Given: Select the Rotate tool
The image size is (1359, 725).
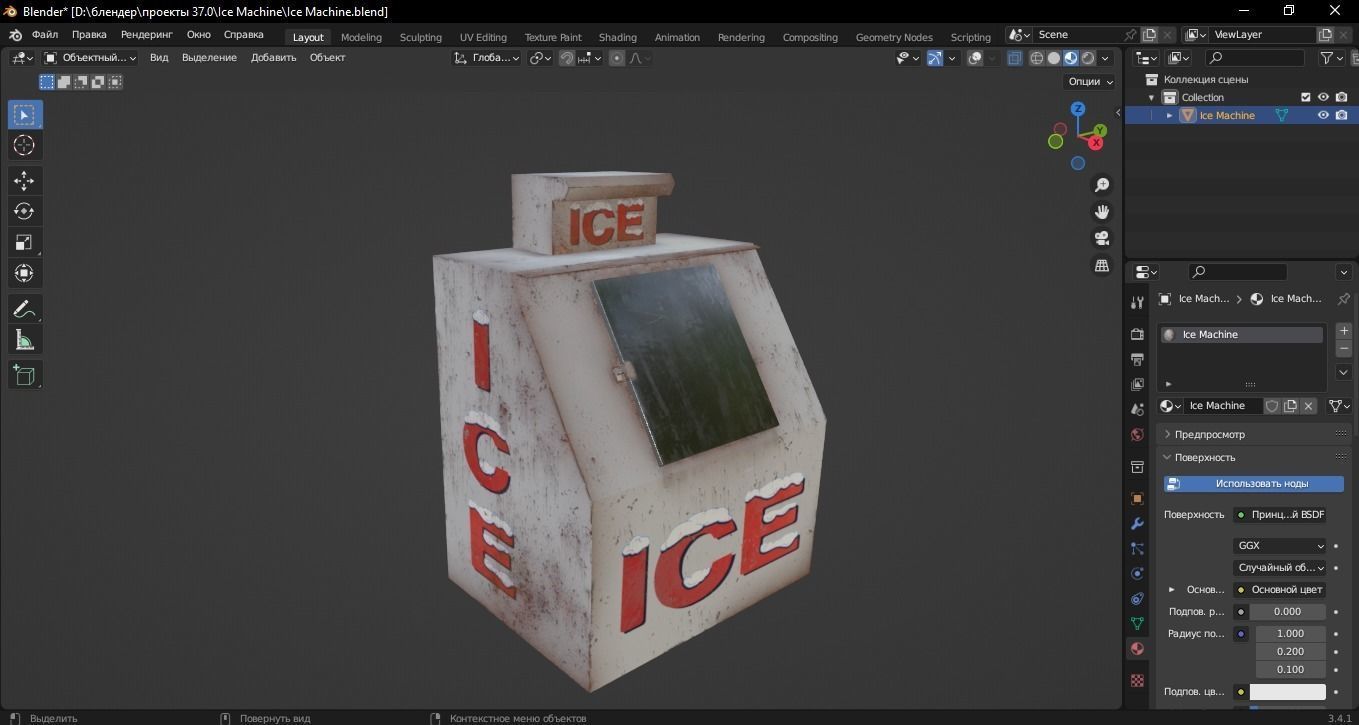Looking at the screenshot, I should 24,211.
